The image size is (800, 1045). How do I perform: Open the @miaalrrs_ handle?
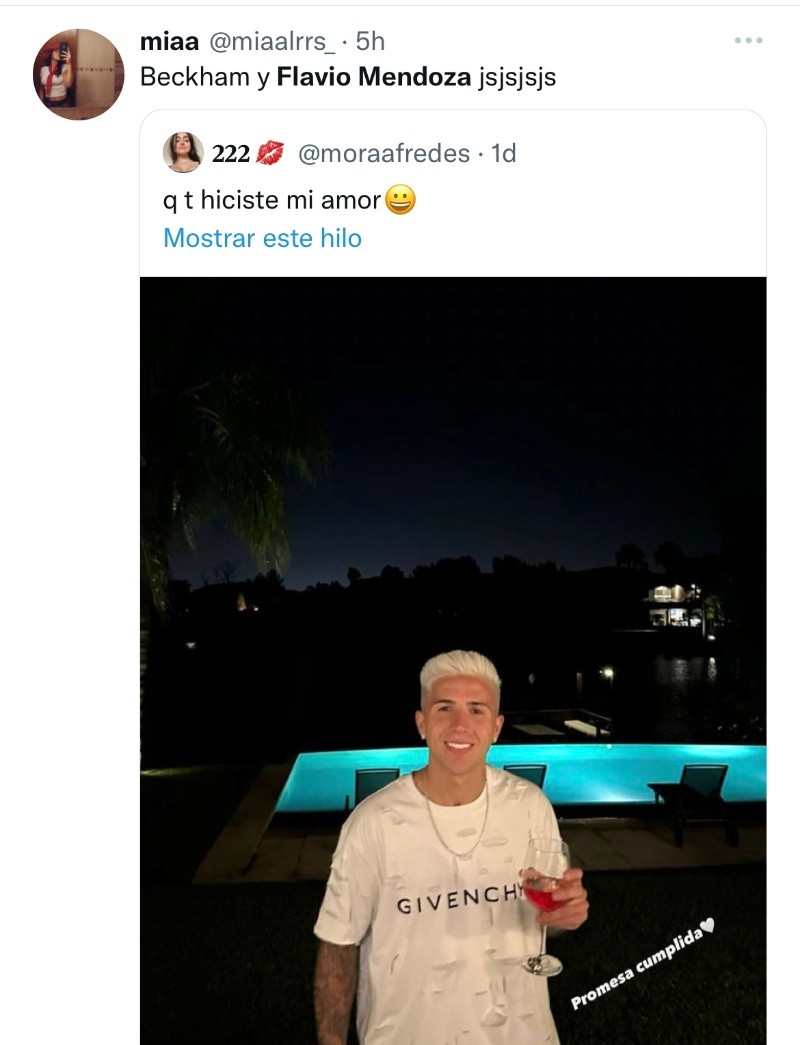(270, 41)
